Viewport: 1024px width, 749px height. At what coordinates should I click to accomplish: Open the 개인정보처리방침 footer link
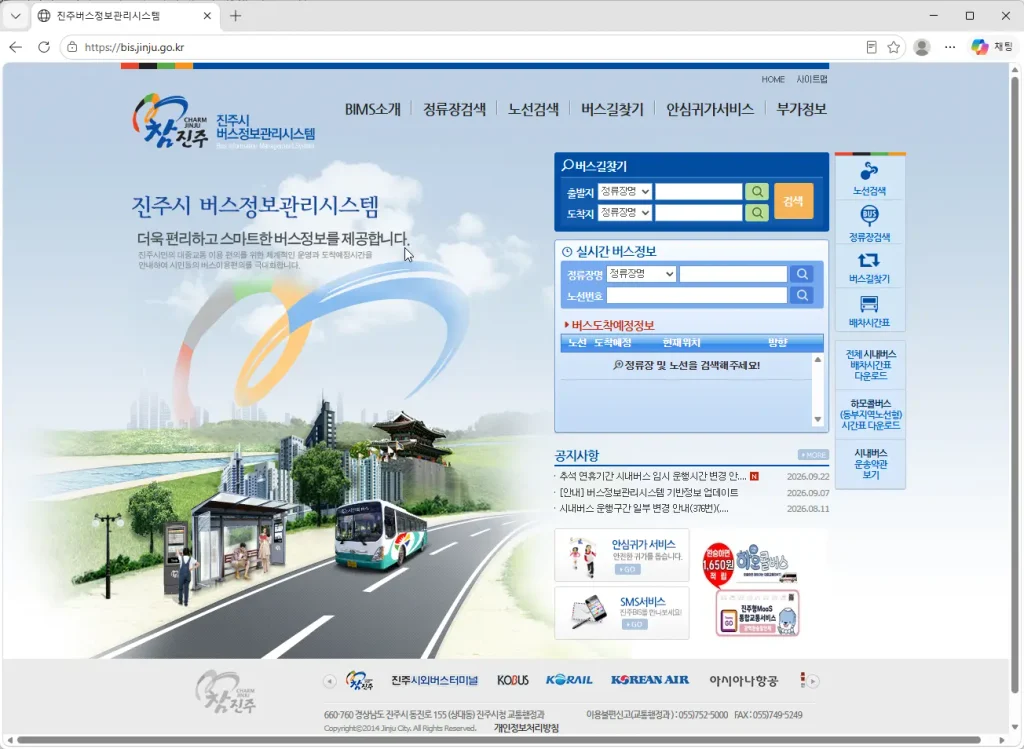pos(526,728)
